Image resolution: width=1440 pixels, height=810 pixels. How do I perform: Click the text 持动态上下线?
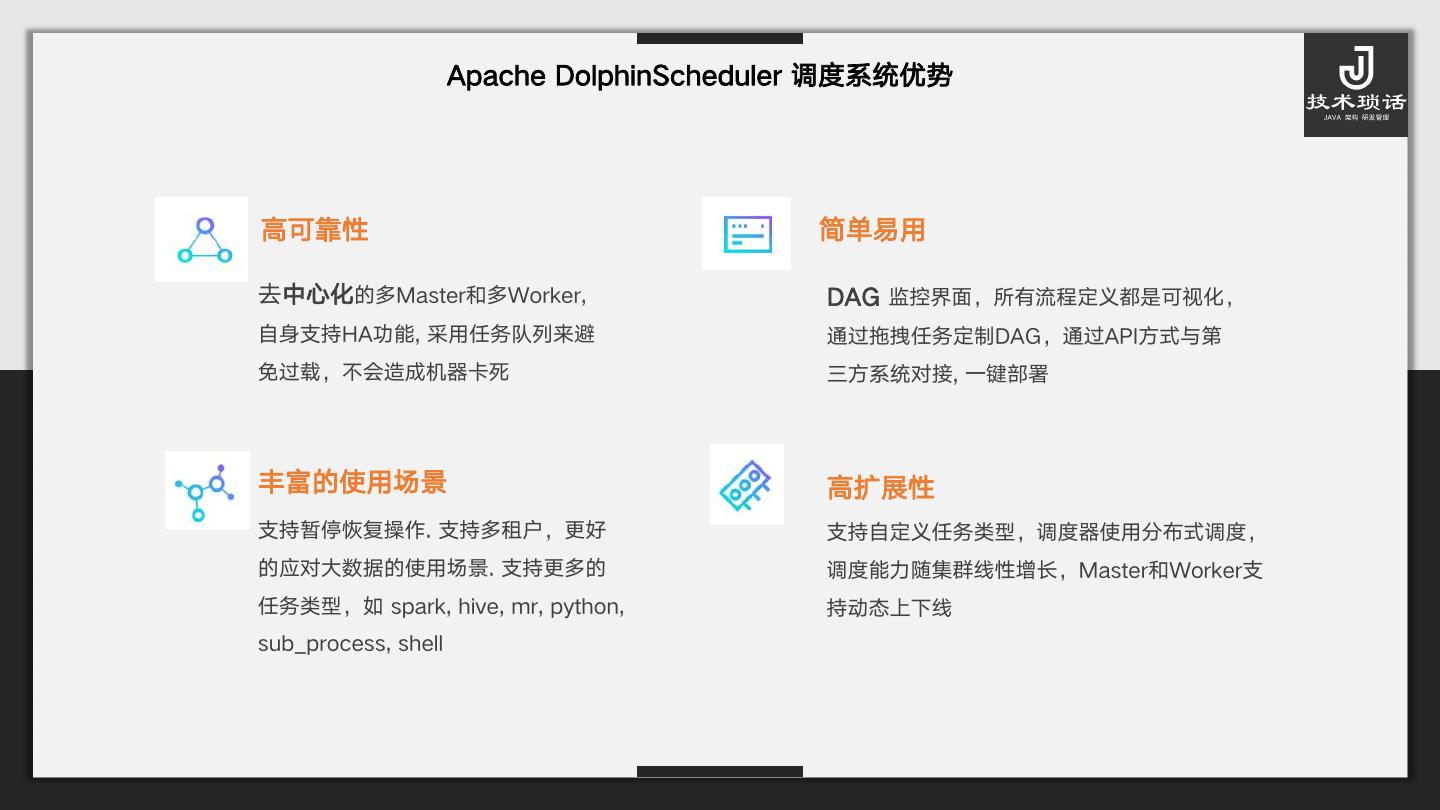tap(889, 608)
